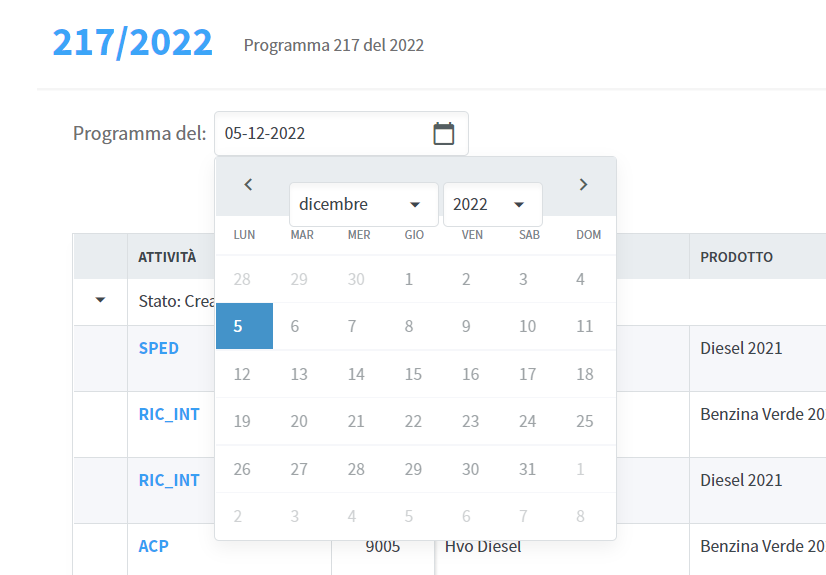This screenshot has width=826, height=575.
Task: Choose December 20 in calendar
Action: [301, 421]
